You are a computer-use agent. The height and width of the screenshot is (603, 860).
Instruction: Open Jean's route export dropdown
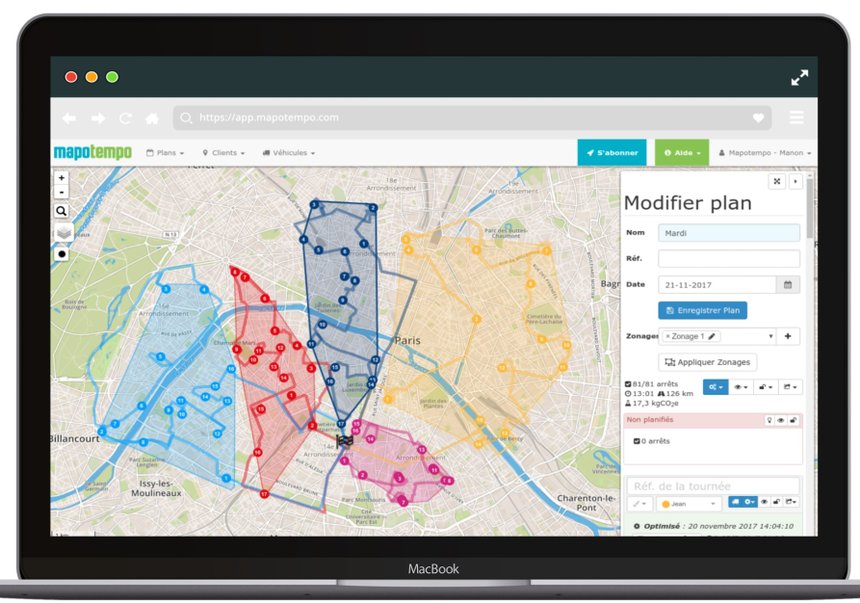(791, 501)
